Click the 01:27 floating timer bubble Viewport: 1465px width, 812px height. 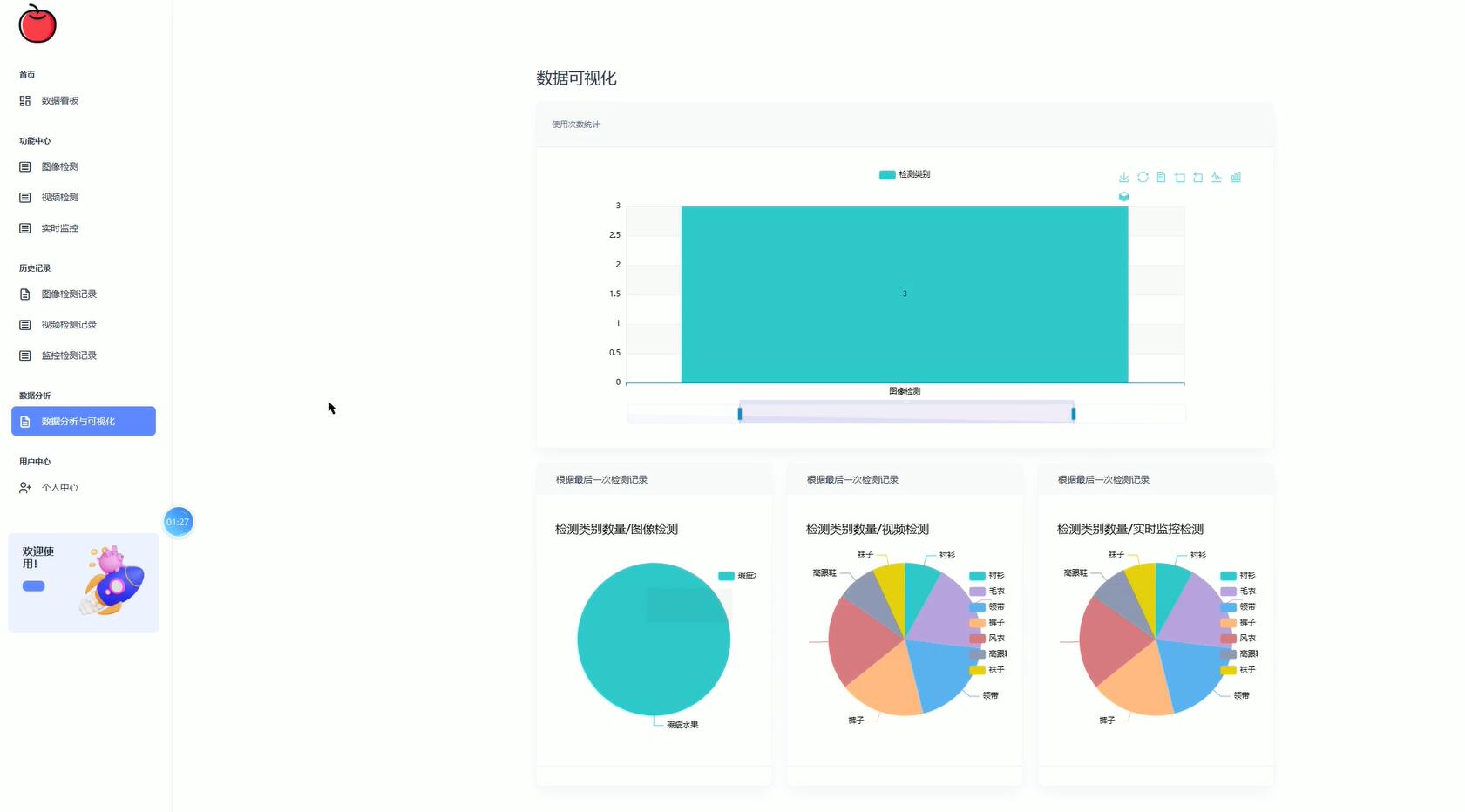coord(178,522)
